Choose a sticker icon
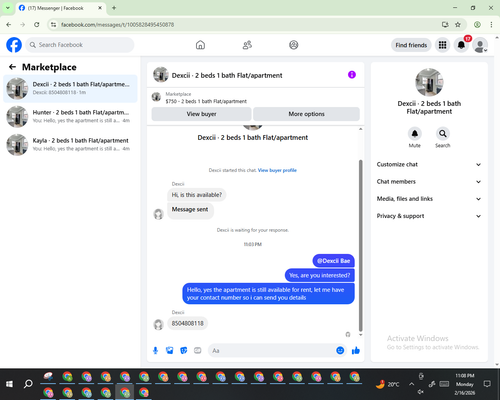500x400 pixels. 184,350
